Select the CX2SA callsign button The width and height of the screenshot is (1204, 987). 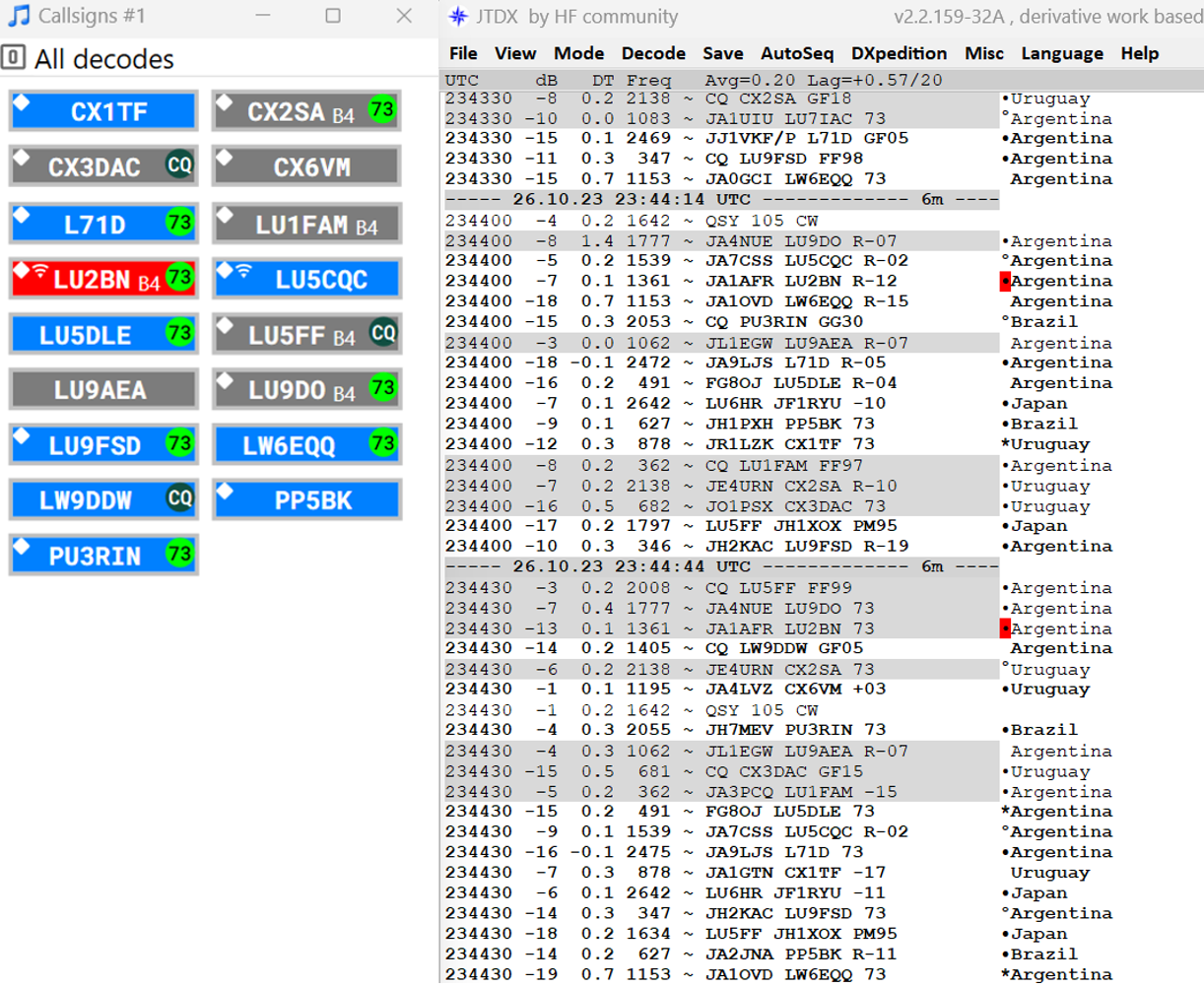point(306,111)
